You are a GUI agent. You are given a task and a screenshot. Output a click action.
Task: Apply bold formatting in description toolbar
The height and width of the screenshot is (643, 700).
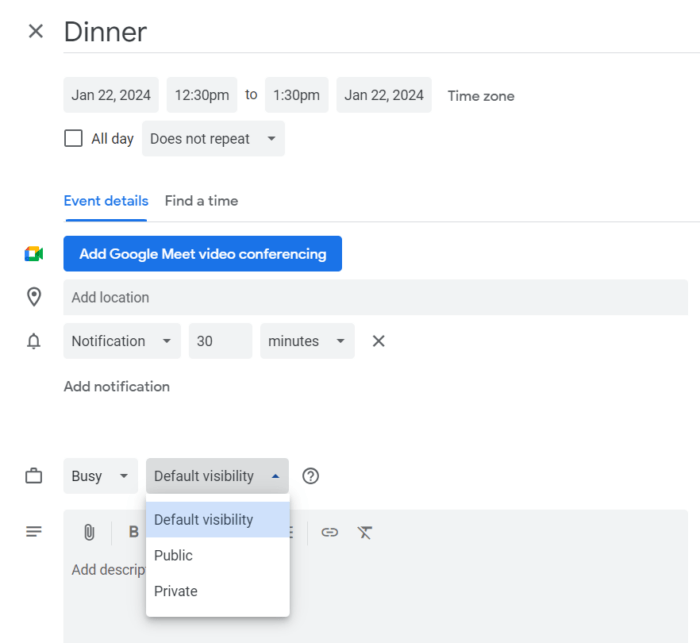[x=133, y=532]
